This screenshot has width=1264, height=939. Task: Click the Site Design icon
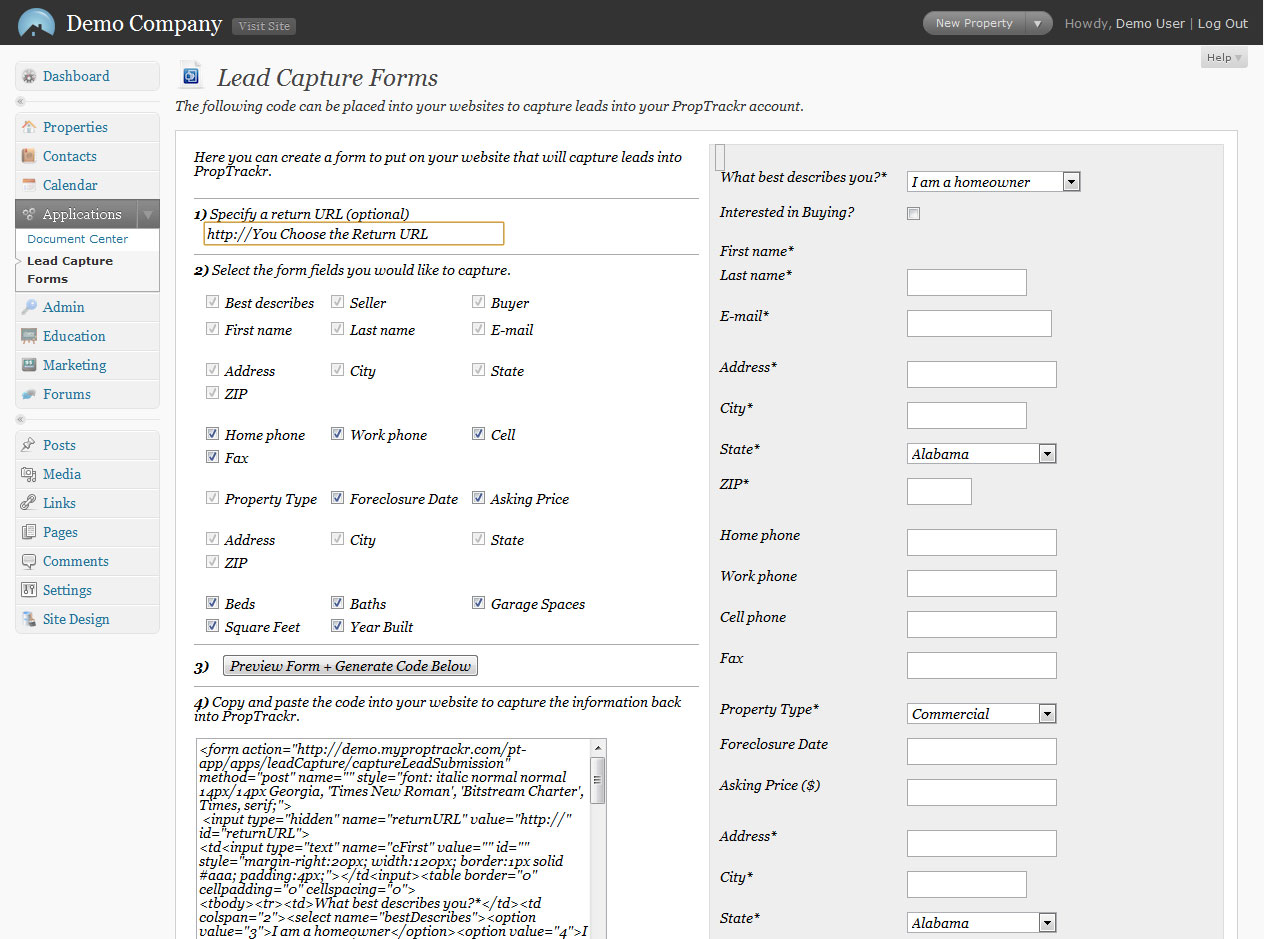tap(29, 620)
